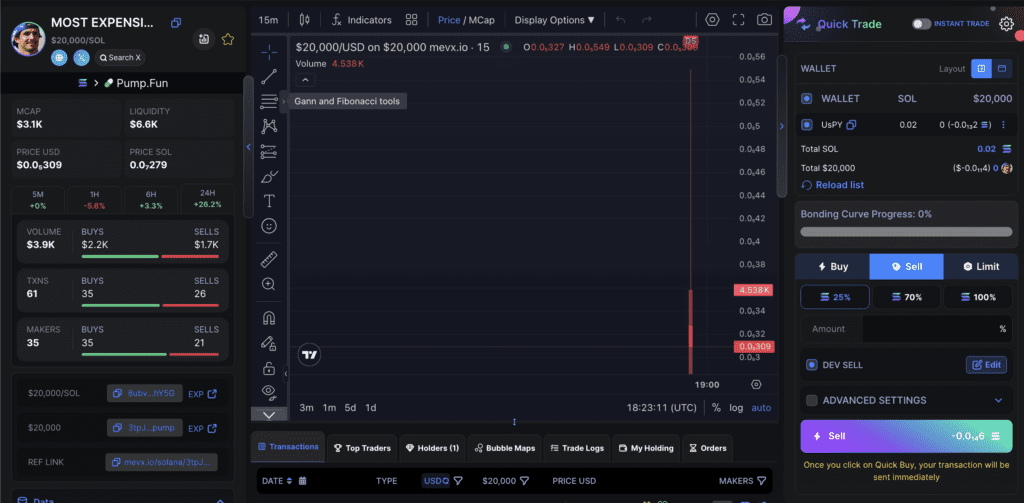Expand Advanced Settings chevron
The height and width of the screenshot is (503, 1024).
pyautogui.click(x=998, y=400)
